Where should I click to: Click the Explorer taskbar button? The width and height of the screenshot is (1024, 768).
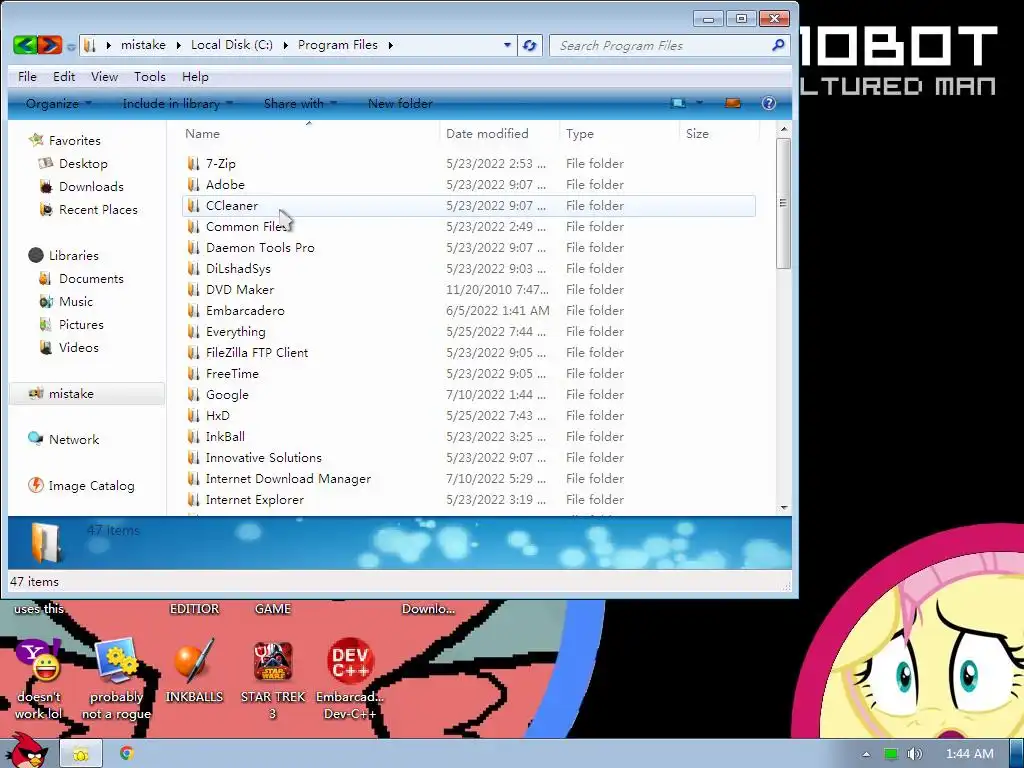(81, 754)
